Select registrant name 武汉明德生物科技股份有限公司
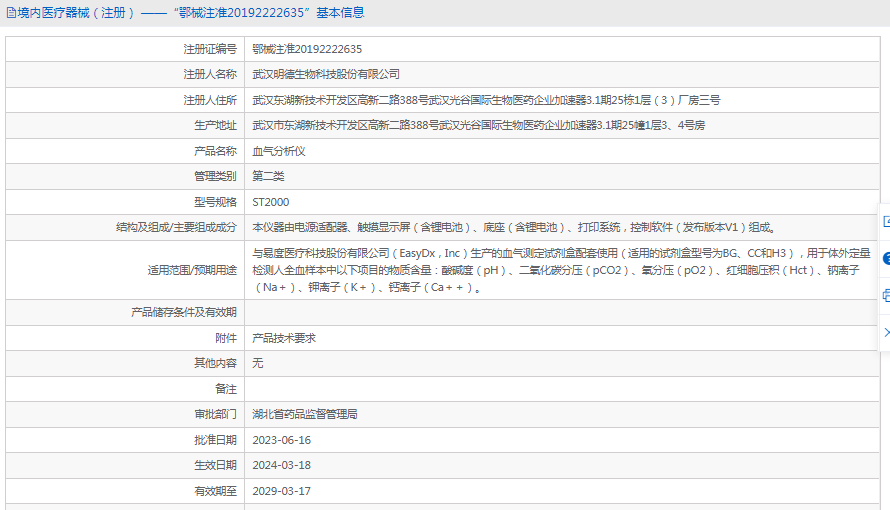 [x=326, y=74]
